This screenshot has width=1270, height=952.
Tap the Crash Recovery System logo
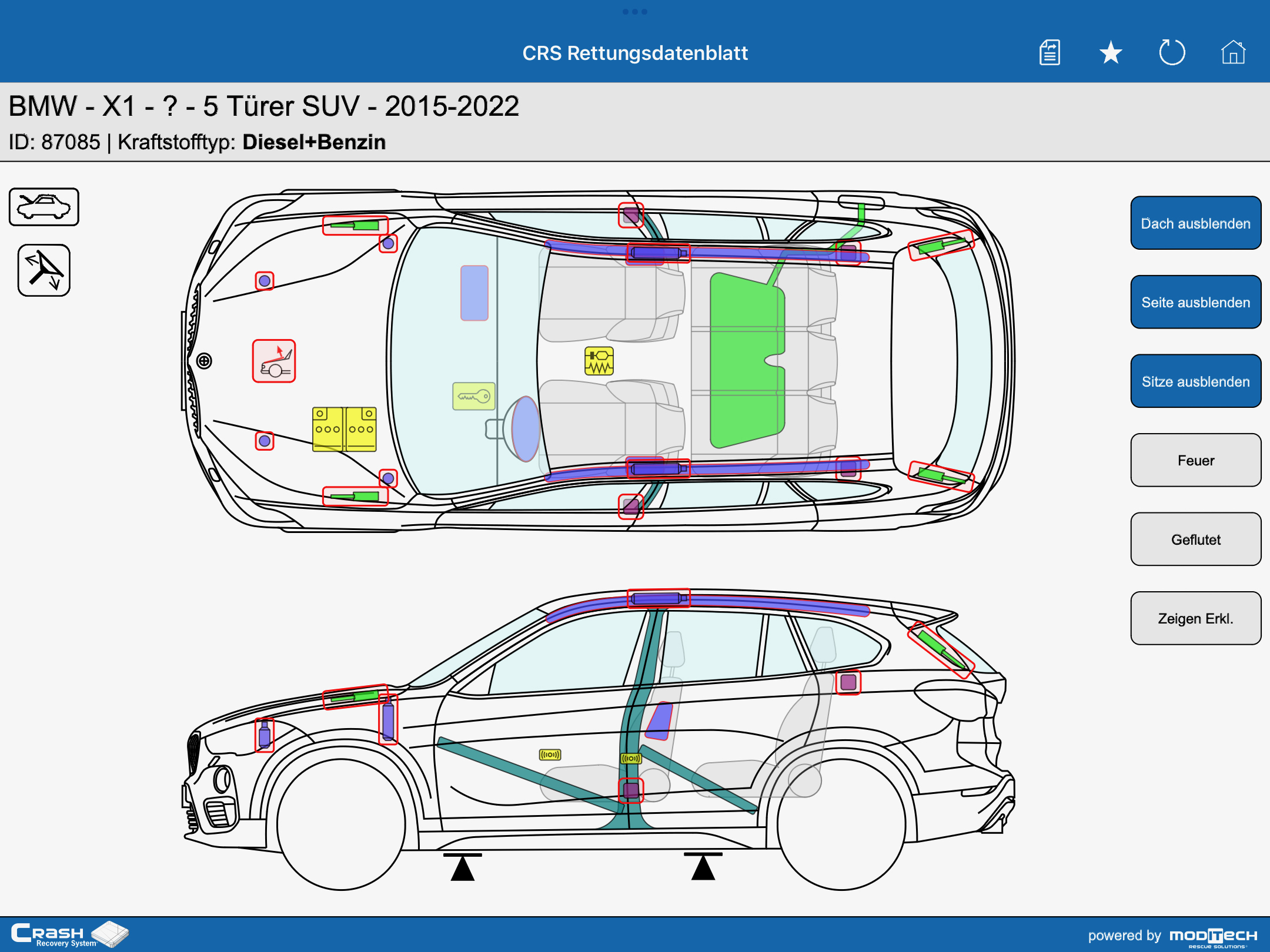point(69,934)
